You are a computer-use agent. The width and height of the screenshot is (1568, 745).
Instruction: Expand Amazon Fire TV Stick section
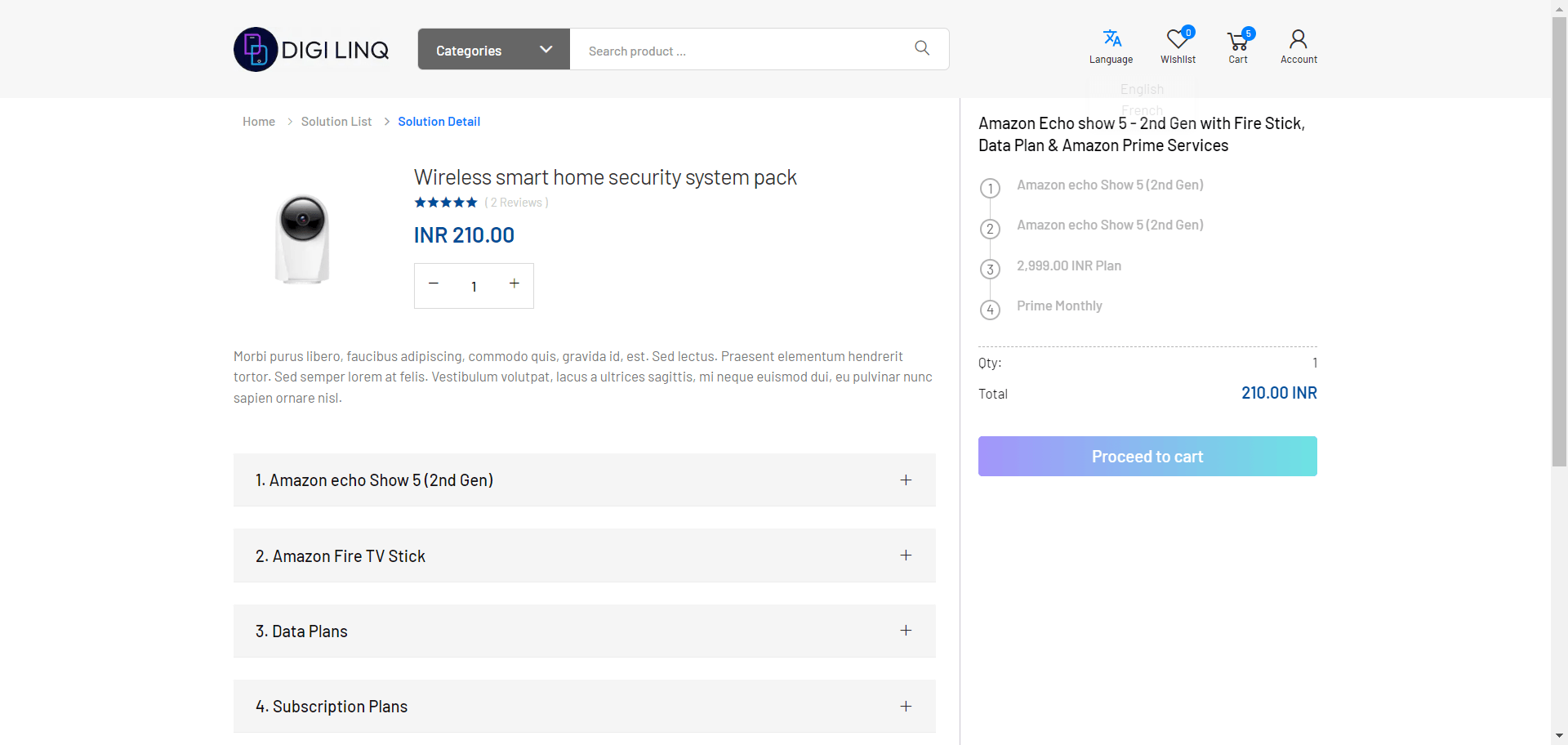pos(906,555)
